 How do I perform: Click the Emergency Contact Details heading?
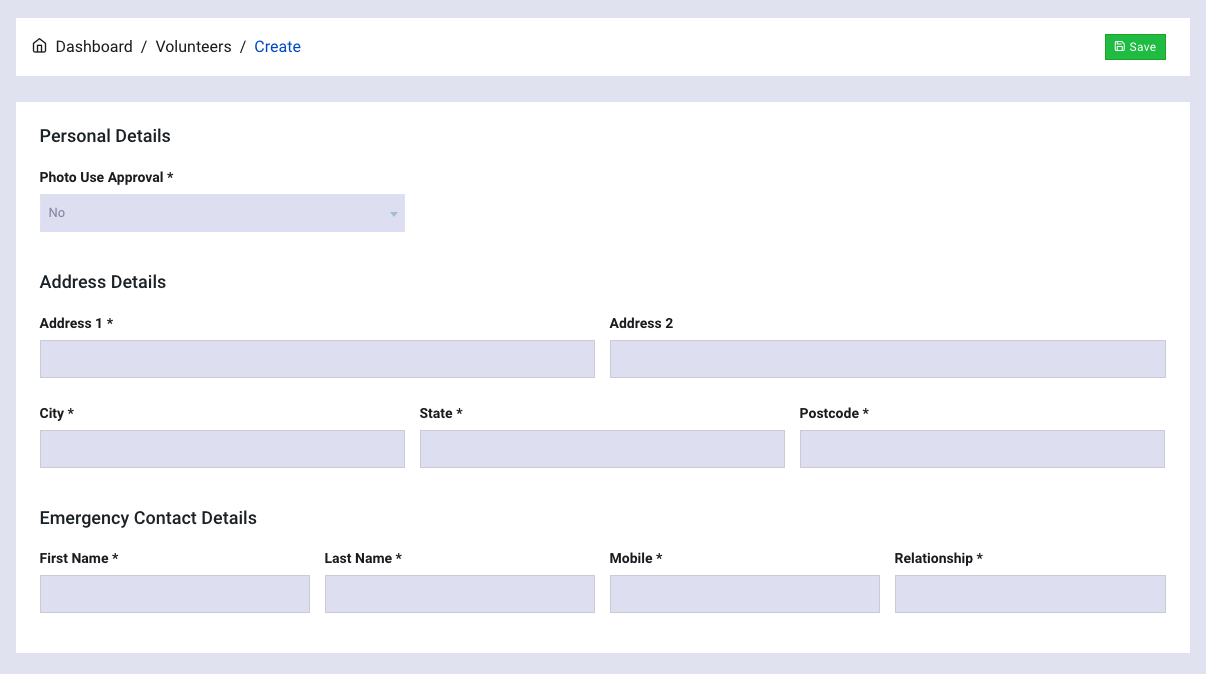(148, 518)
